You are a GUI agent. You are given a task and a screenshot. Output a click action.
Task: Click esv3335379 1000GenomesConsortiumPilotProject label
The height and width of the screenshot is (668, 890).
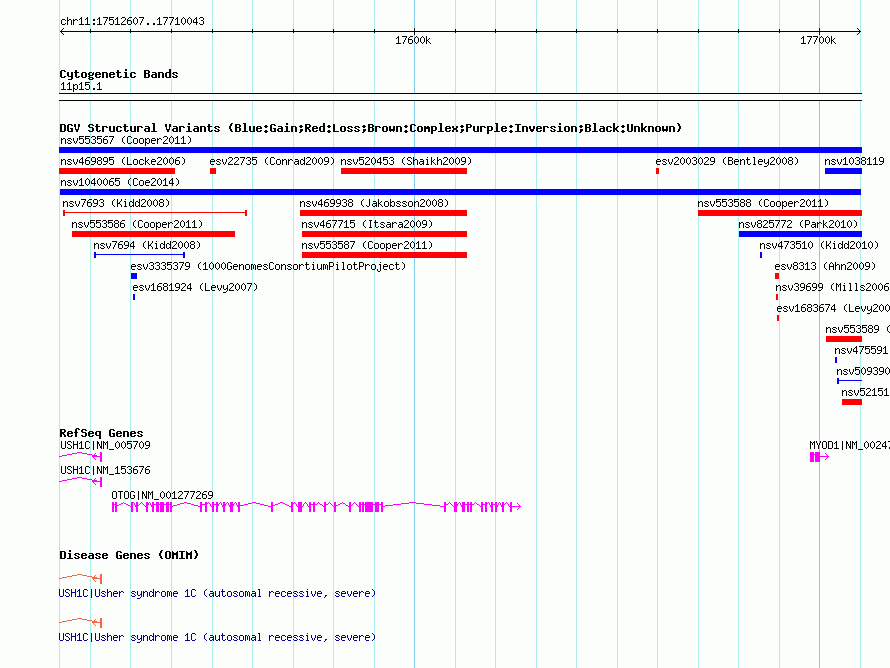pos(268,266)
